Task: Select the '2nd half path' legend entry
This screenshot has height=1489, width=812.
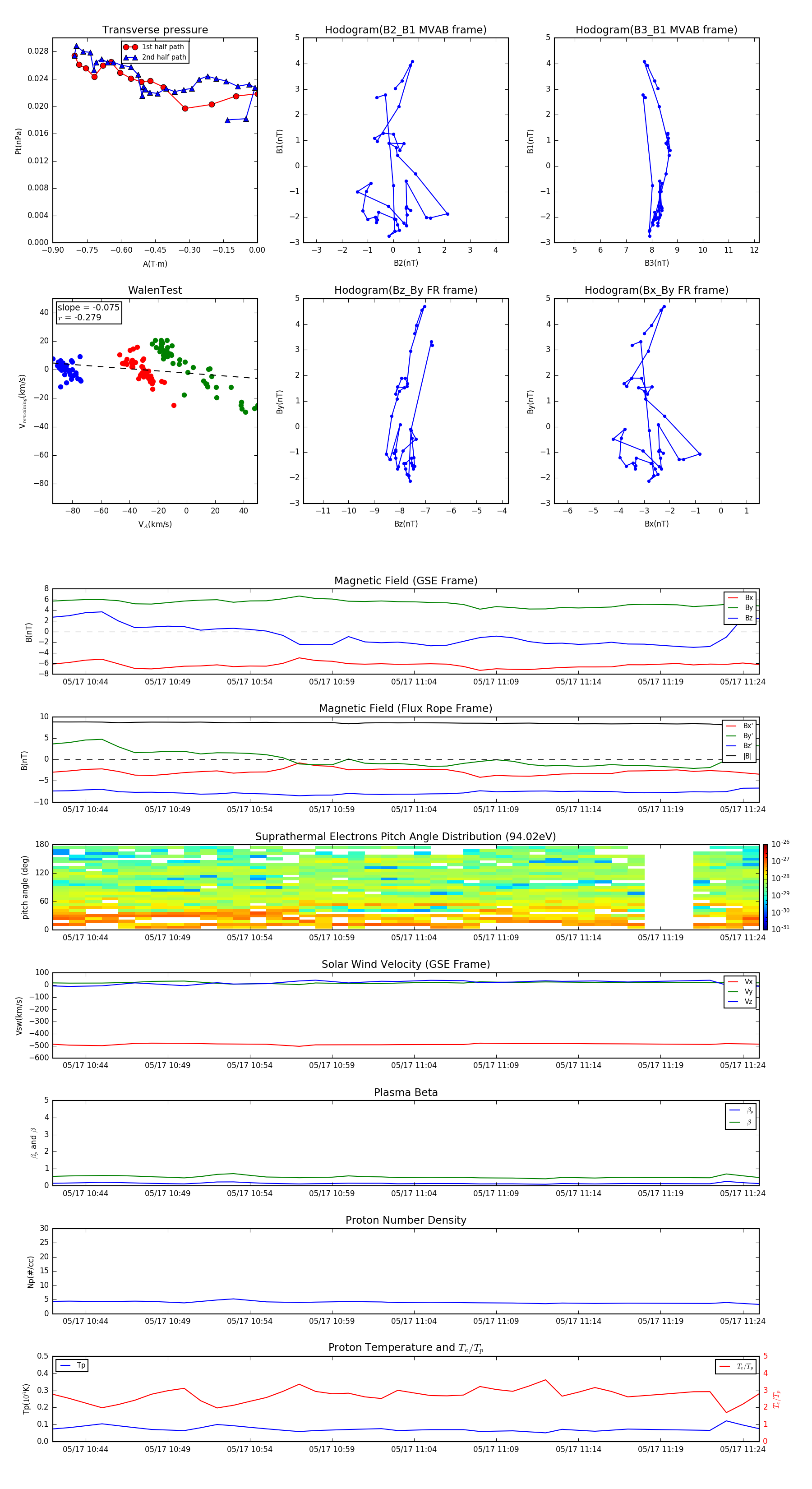Action: (x=155, y=57)
